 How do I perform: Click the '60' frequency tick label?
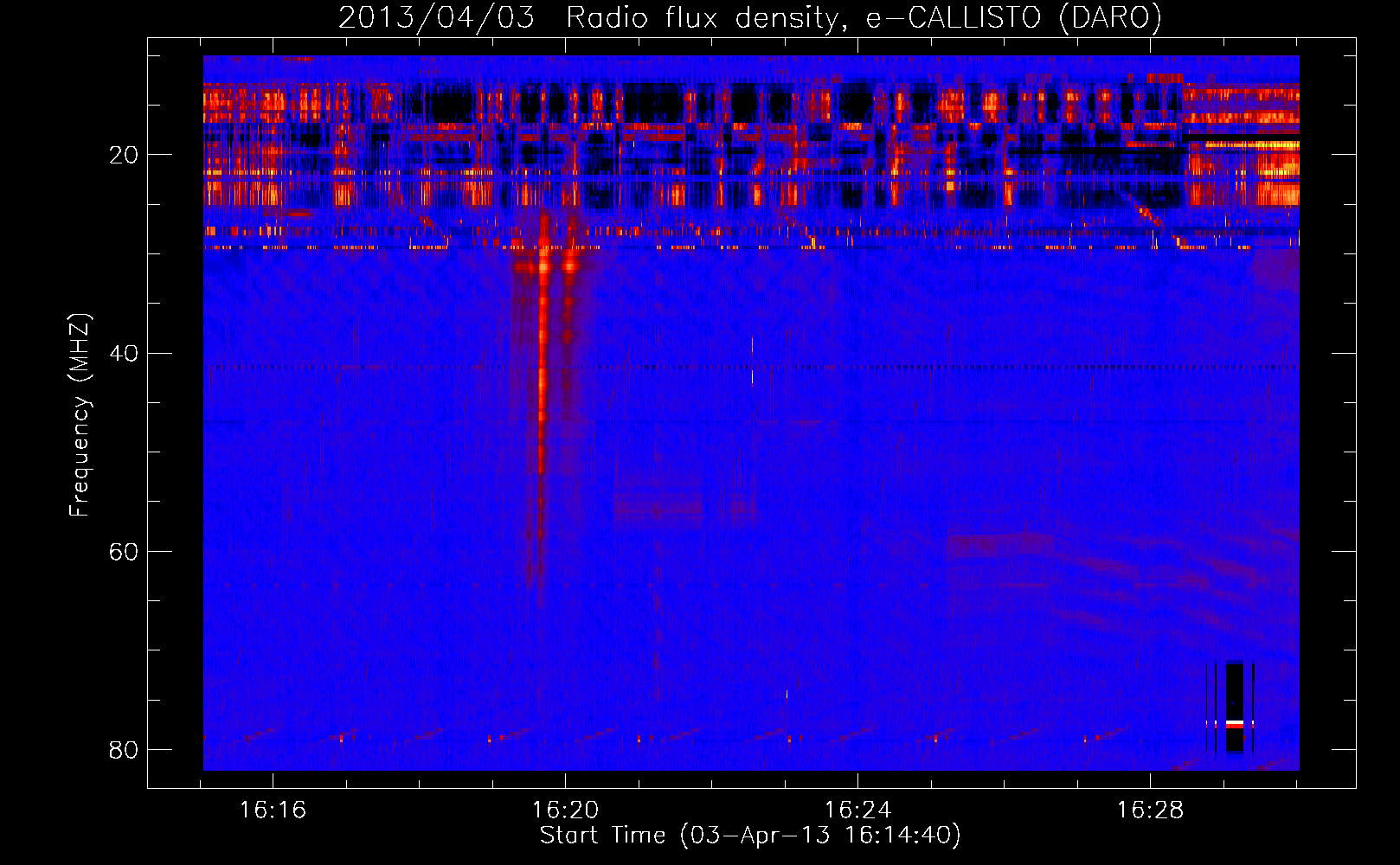pos(124,551)
